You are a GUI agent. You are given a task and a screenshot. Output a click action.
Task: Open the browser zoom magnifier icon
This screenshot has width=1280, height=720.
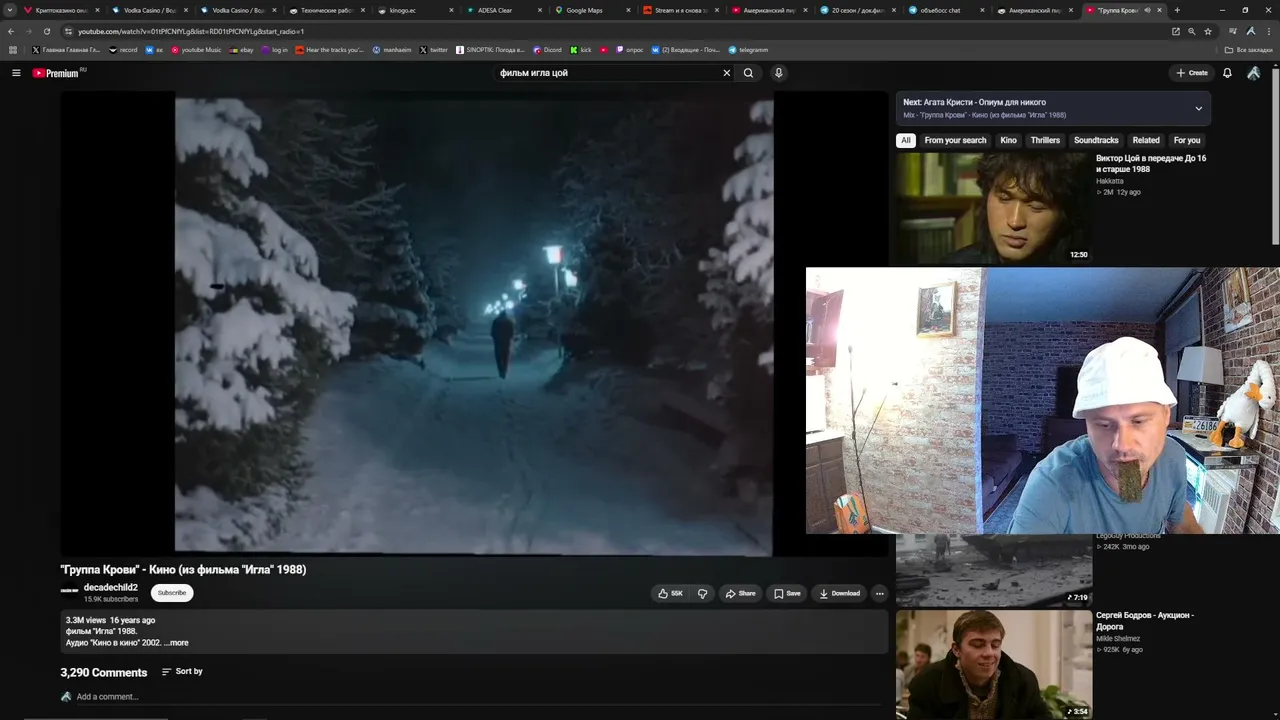tap(1192, 31)
